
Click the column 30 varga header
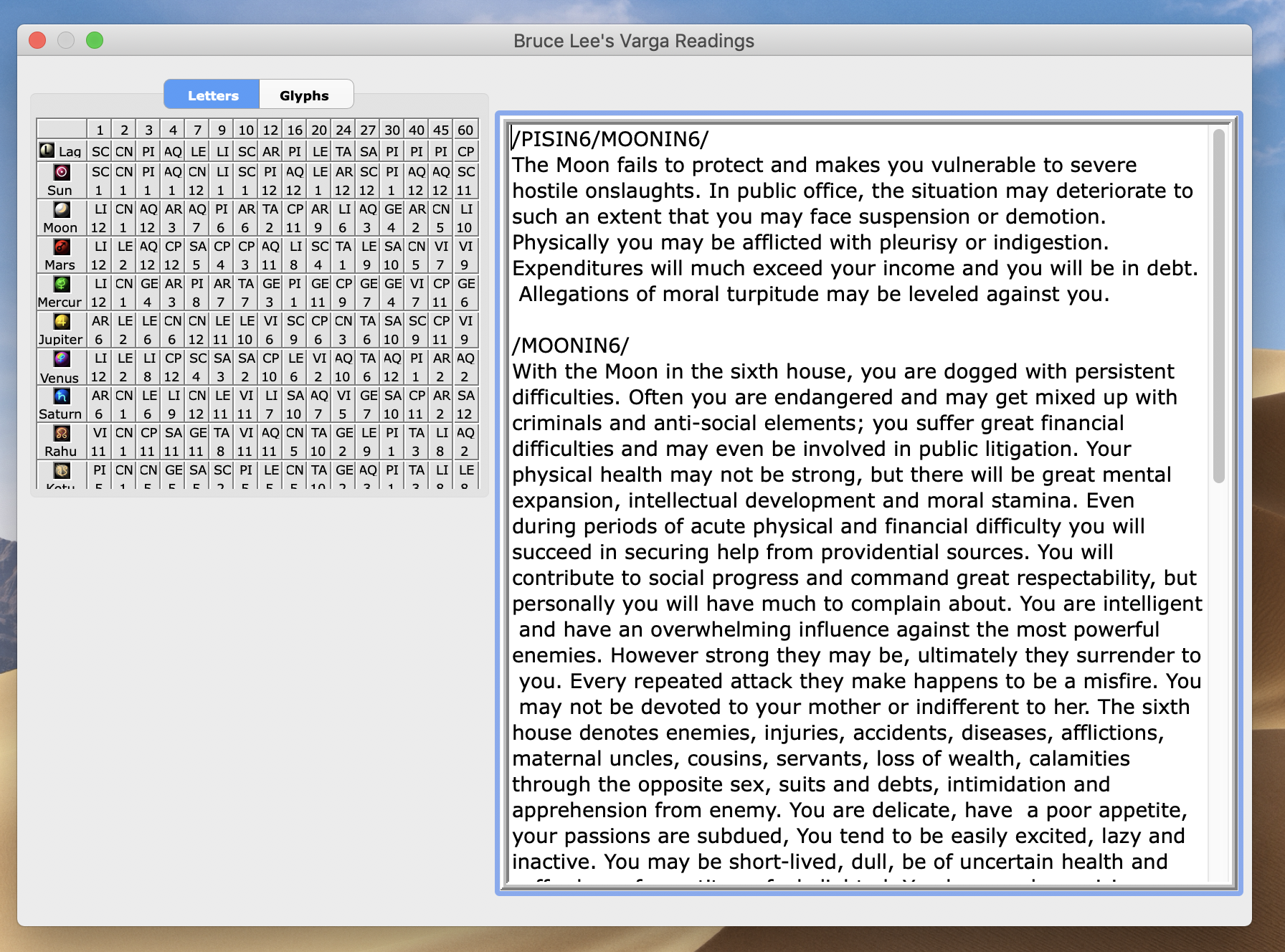click(392, 130)
